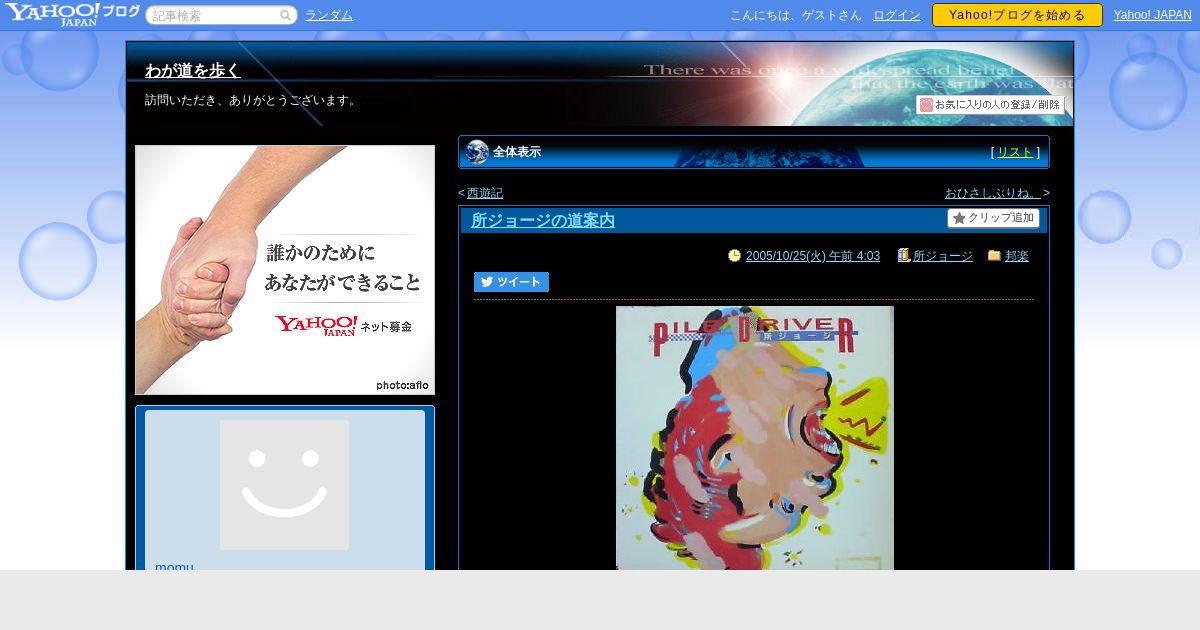Open the blog title わが道を歩く
The height and width of the screenshot is (630, 1200).
point(193,70)
